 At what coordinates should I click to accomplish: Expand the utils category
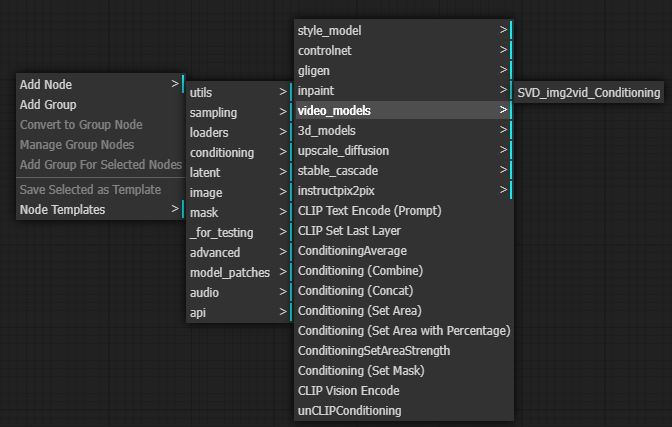click(x=240, y=92)
